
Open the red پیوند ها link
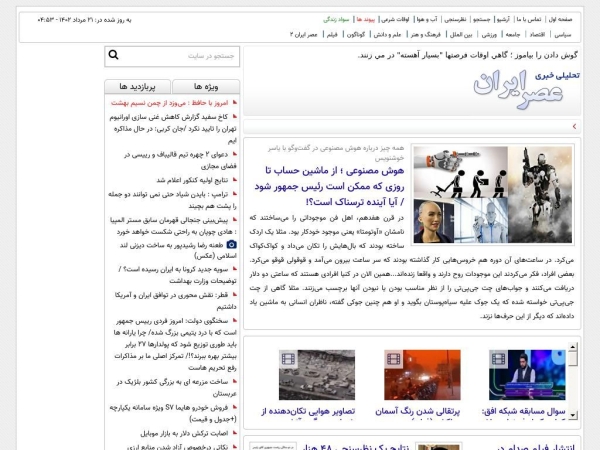point(366,19)
